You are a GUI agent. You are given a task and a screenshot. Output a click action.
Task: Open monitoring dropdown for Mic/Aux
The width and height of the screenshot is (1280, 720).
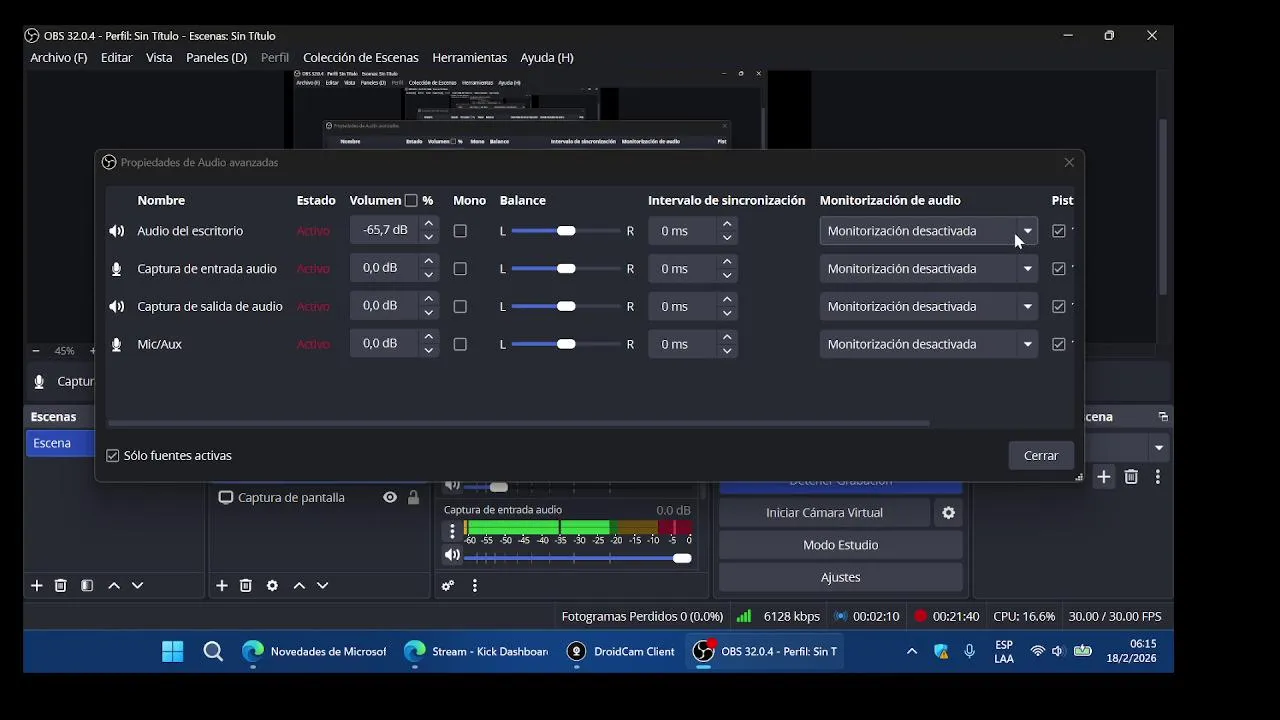click(928, 345)
